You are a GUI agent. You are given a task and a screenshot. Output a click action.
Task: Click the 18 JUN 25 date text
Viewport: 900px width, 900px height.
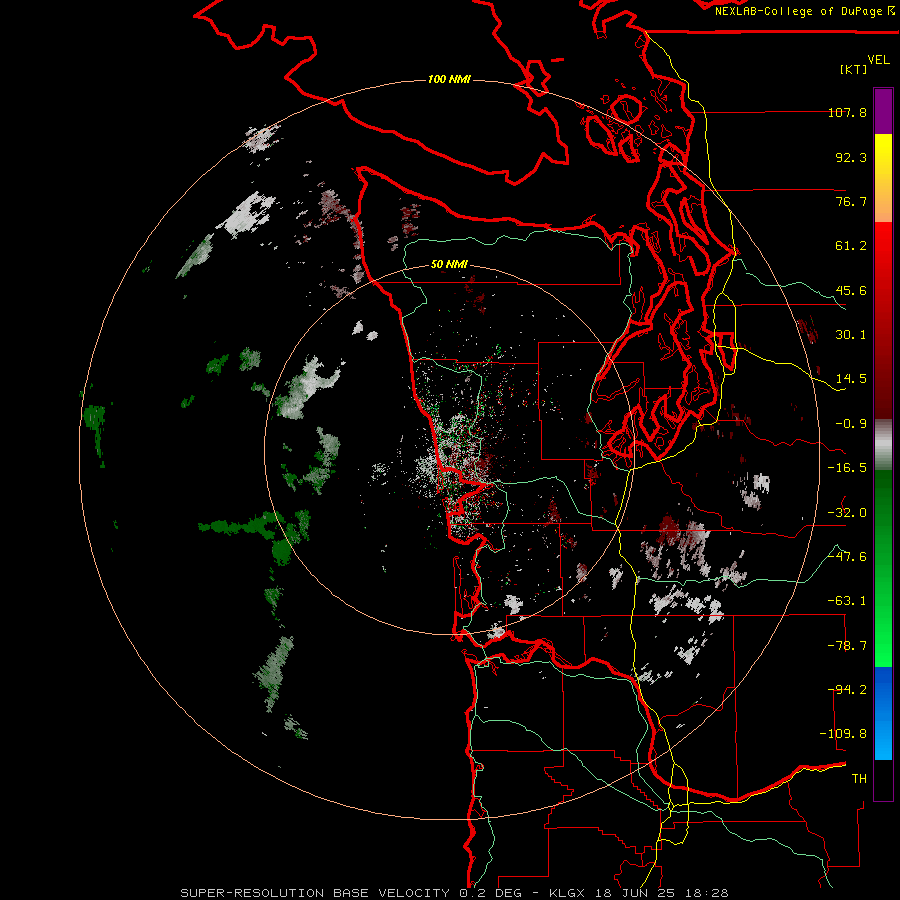point(637,893)
